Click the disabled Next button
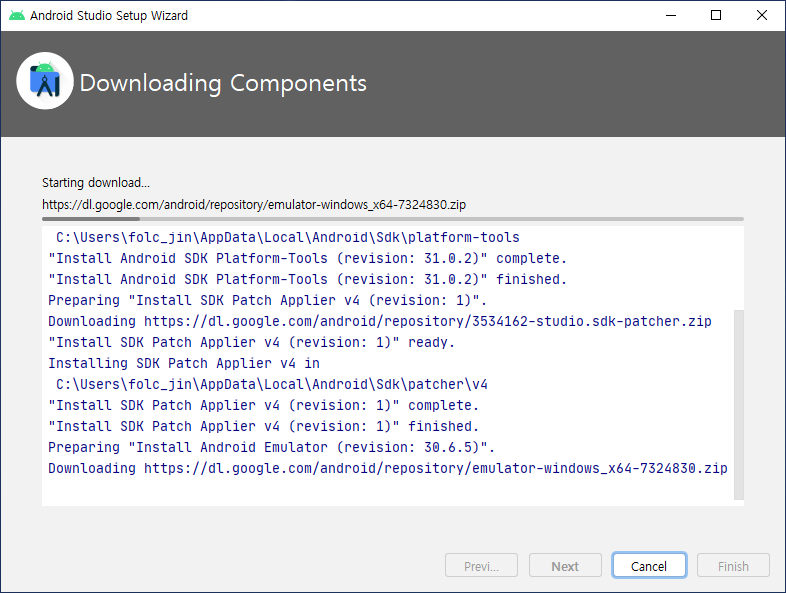 (565, 566)
